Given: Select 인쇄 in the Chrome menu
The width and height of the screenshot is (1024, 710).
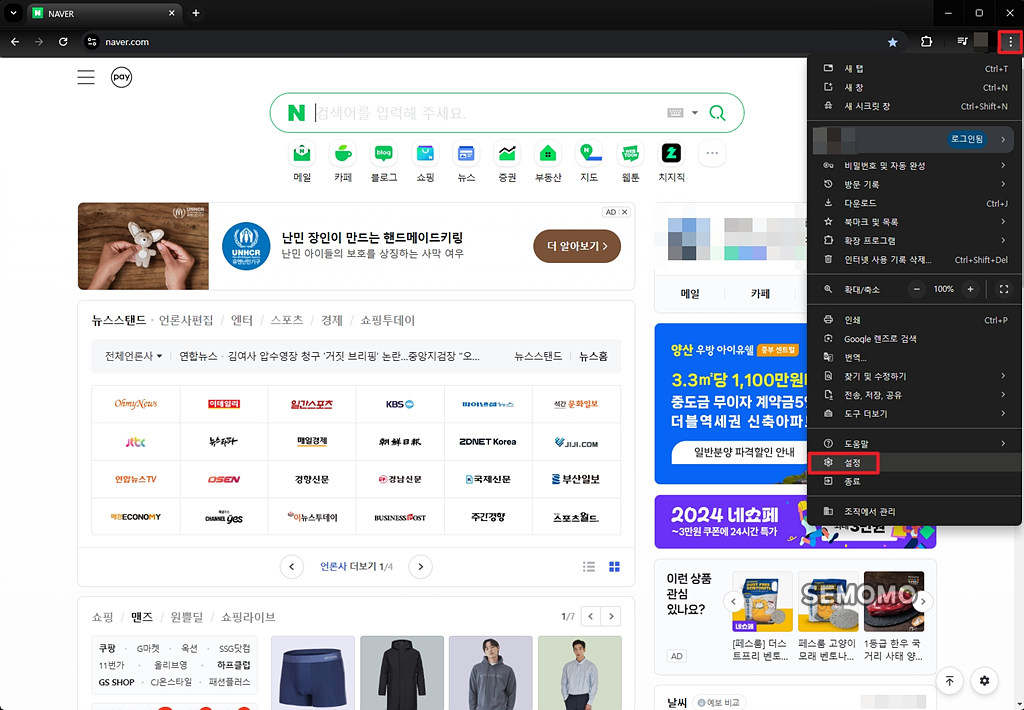Looking at the screenshot, I should click(914, 320).
